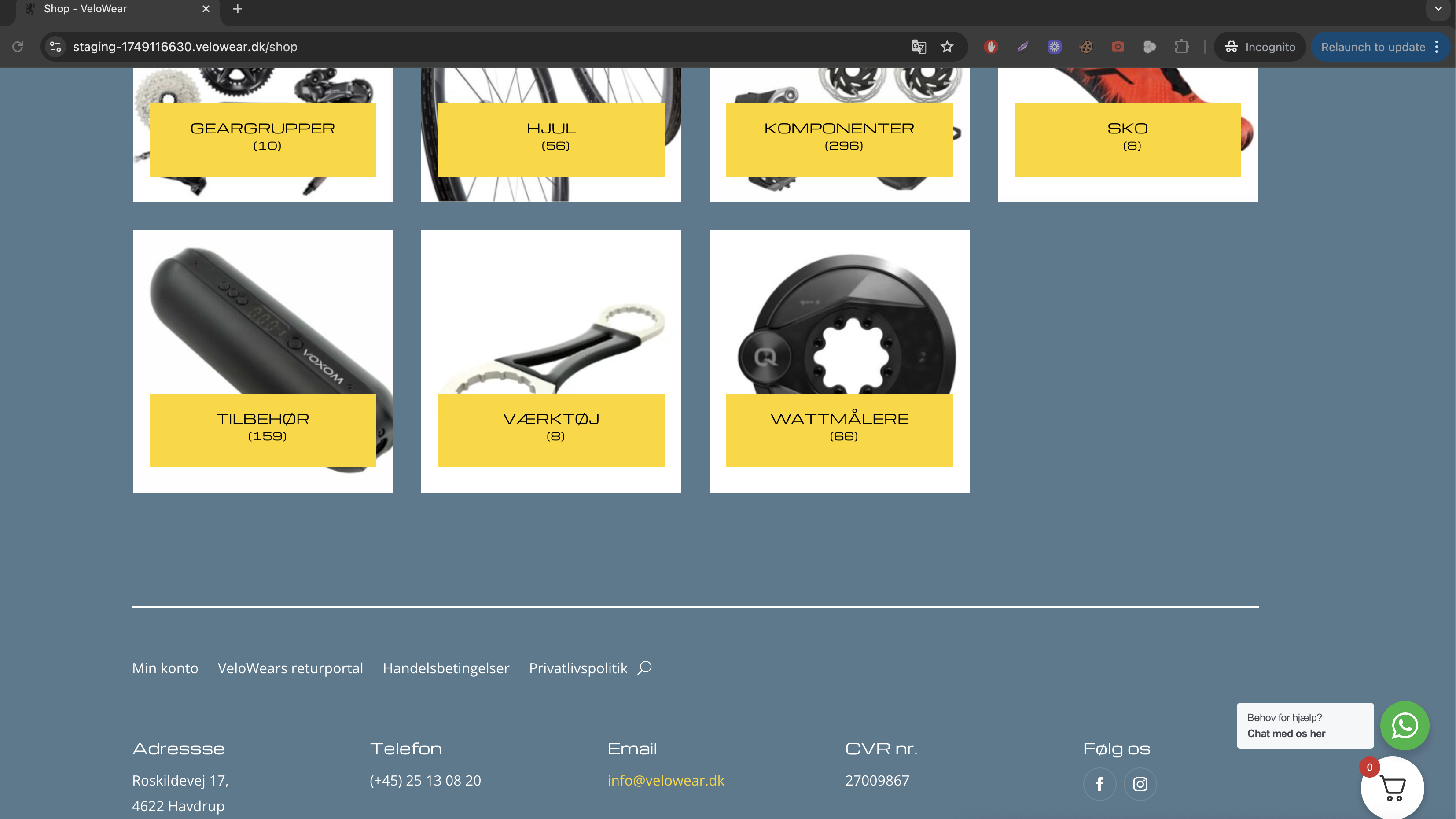
Task: Click the Incognito indicator
Action: 1260,46
